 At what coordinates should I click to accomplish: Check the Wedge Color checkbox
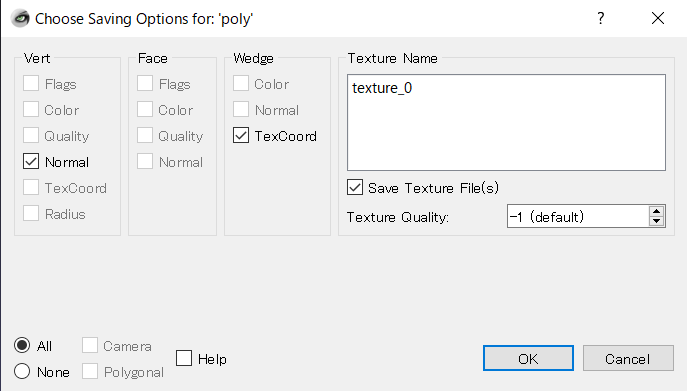[x=241, y=84]
